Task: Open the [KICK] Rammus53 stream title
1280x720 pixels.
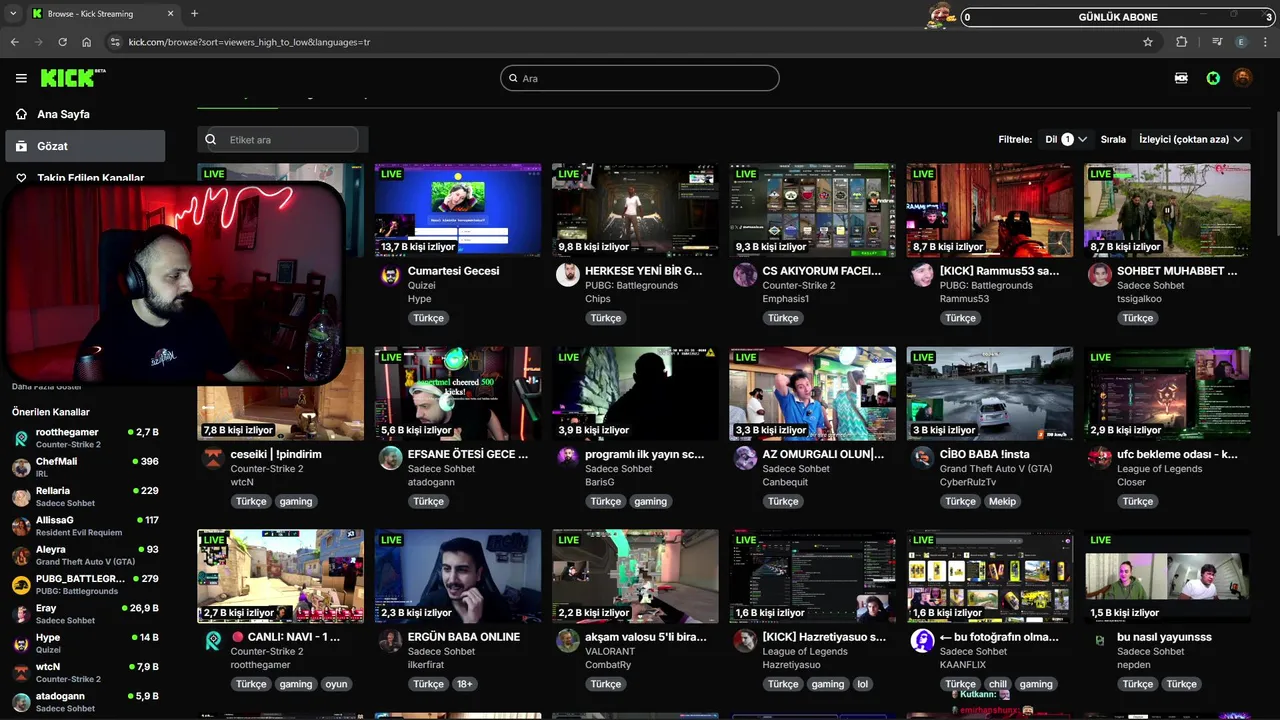Action: tap(1000, 271)
